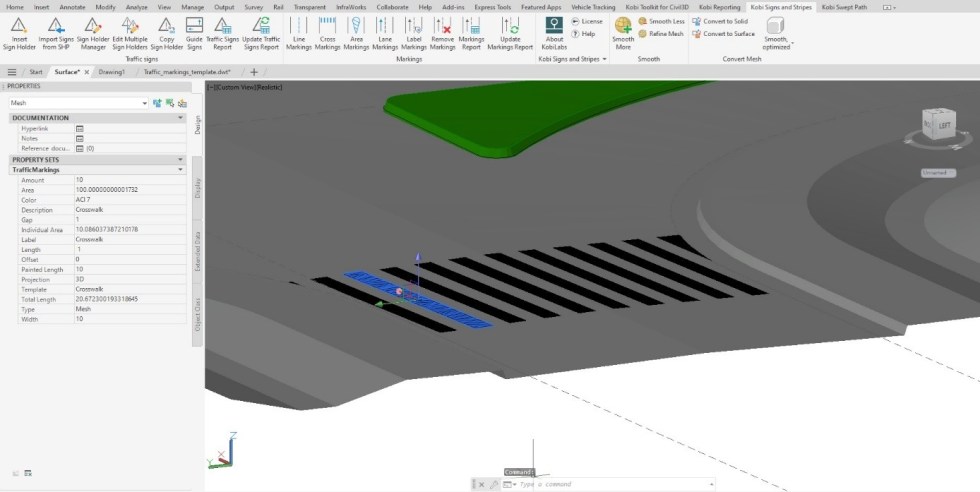
Task: Open the Kobi Reporting ribbon tab
Action: pyautogui.click(x=719, y=8)
